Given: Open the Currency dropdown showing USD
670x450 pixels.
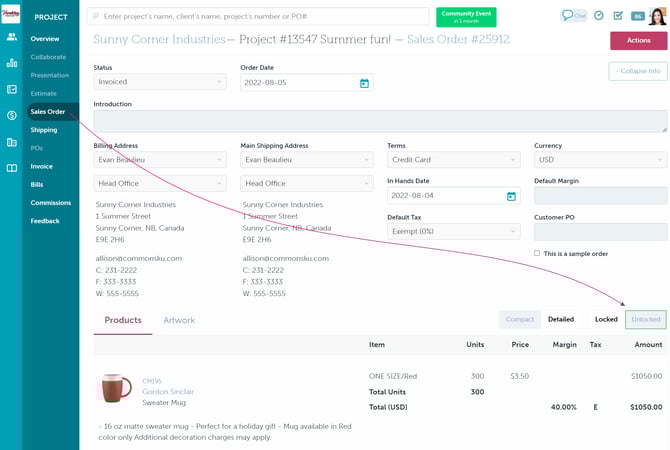Looking at the screenshot, I should [x=600, y=160].
